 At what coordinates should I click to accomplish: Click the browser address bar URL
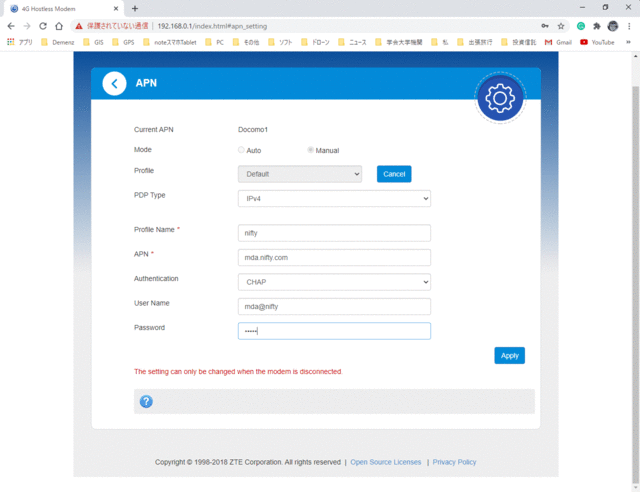[x=212, y=26]
